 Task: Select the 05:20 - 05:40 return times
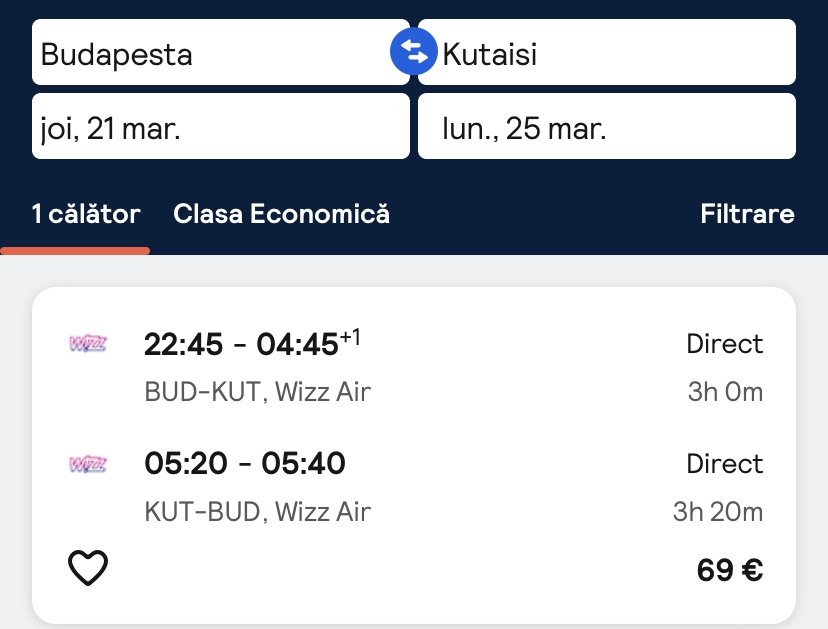245,464
